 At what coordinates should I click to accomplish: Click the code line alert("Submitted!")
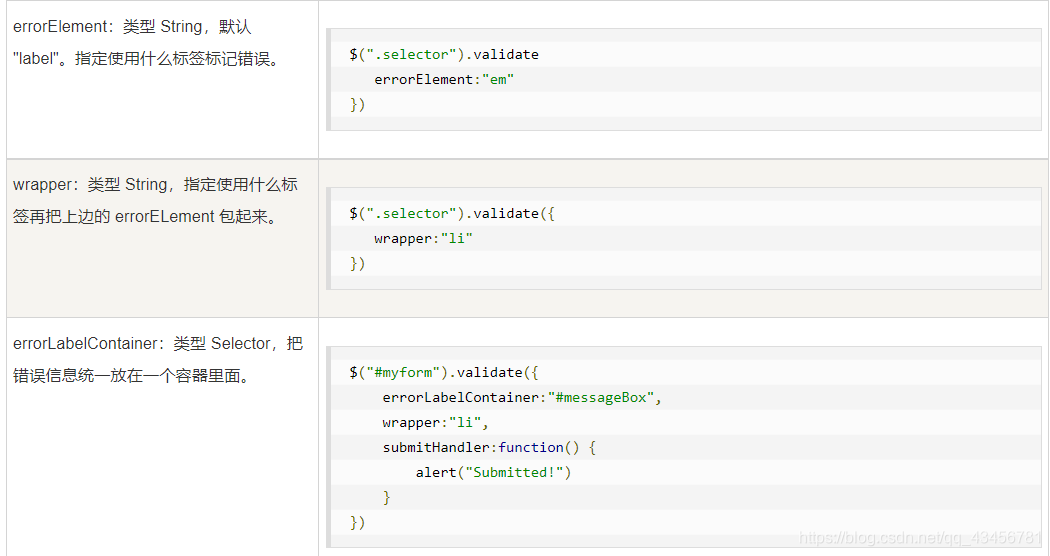pos(493,473)
